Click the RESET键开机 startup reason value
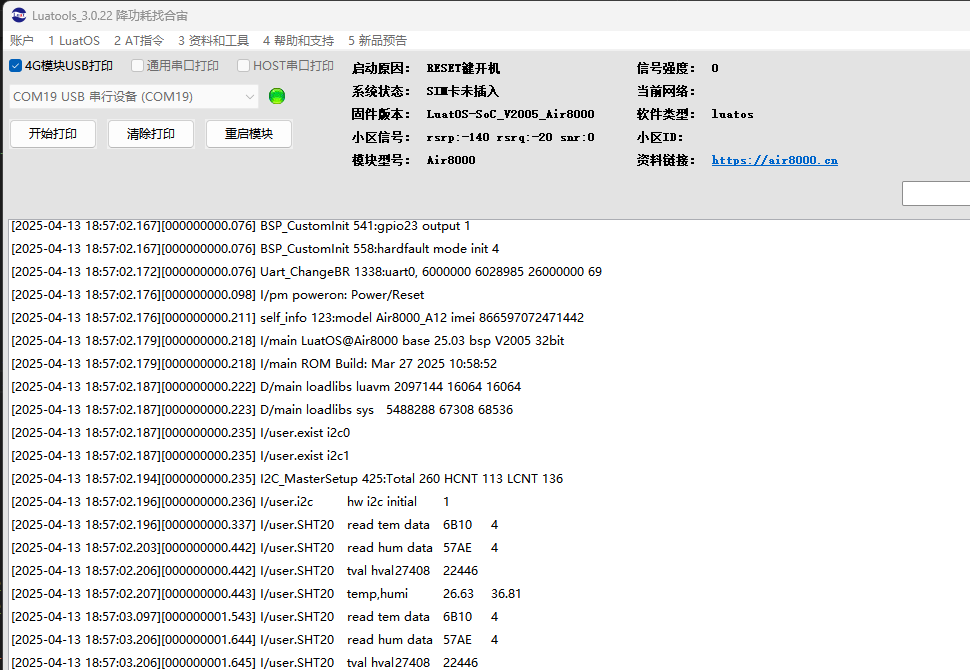The width and height of the screenshot is (970, 670). 463,69
